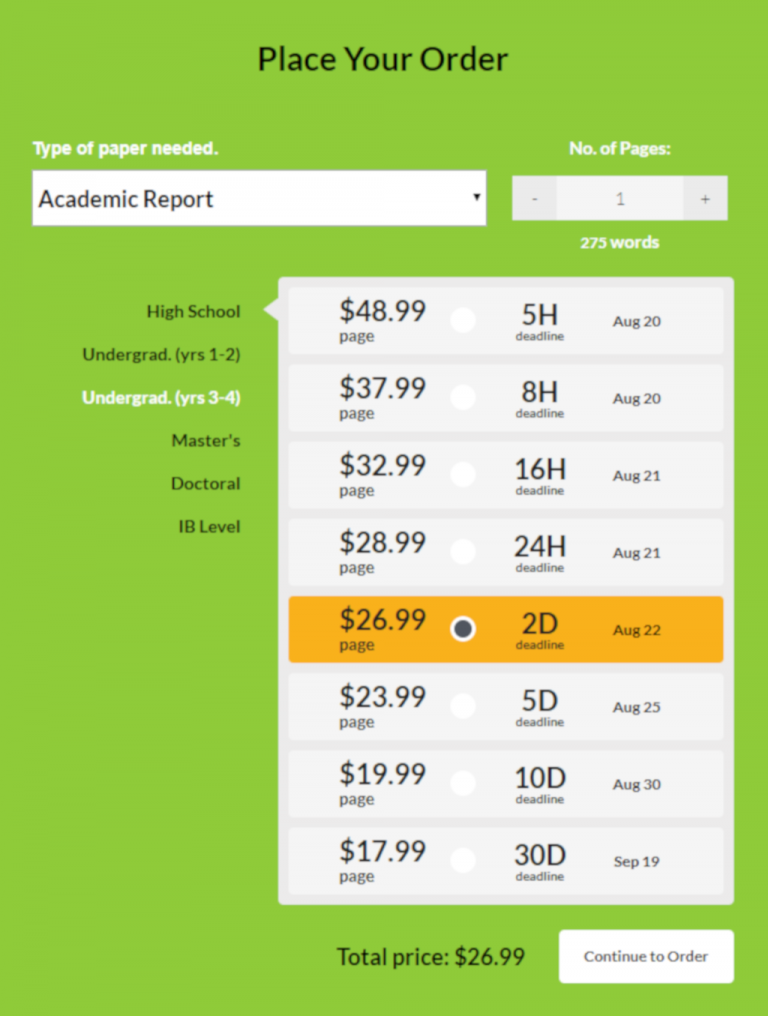This screenshot has width=768, height=1016.
Task: Choose the $19.99 10D deadline radio
Action: pos(463,783)
